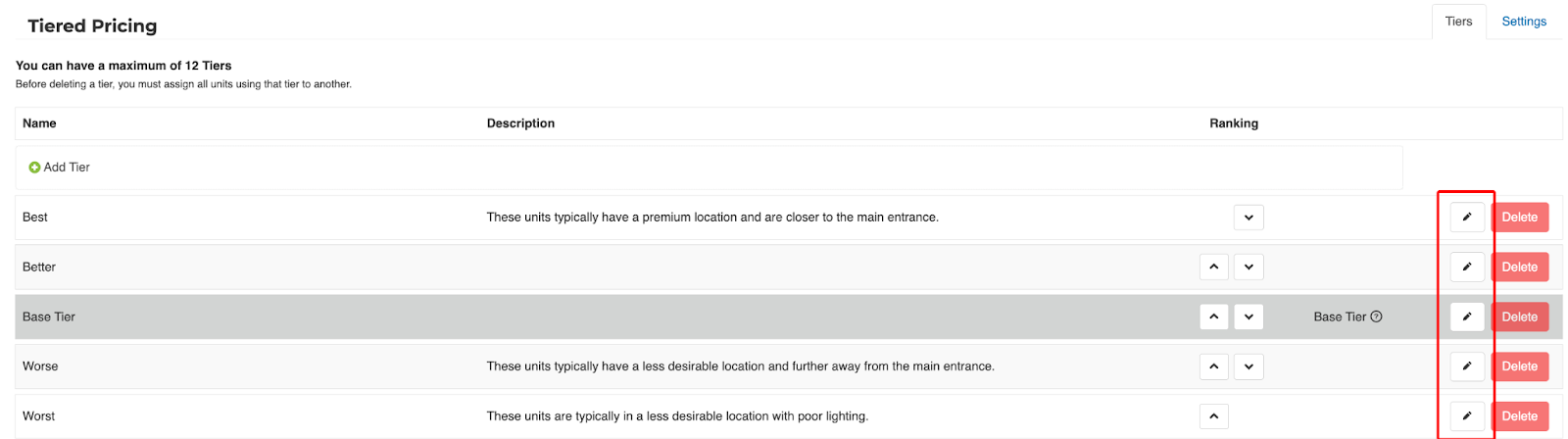Move the Worst tier up in ranking
This screenshot has width=1568, height=439.
(1214, 415)
